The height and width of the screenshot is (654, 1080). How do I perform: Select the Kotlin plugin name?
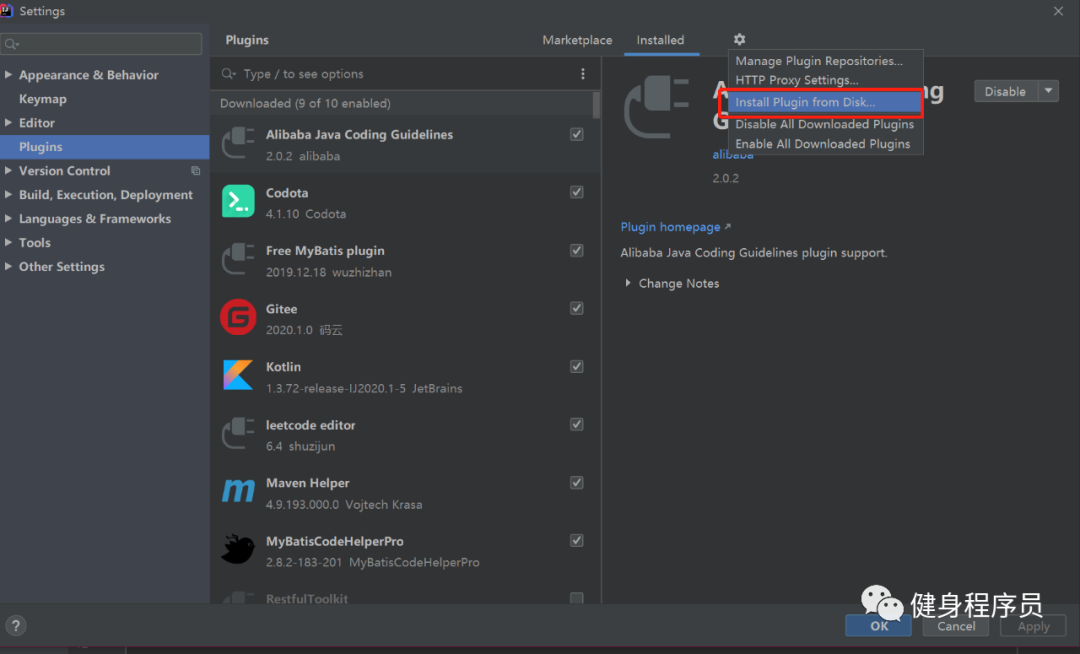coord(283,367)
